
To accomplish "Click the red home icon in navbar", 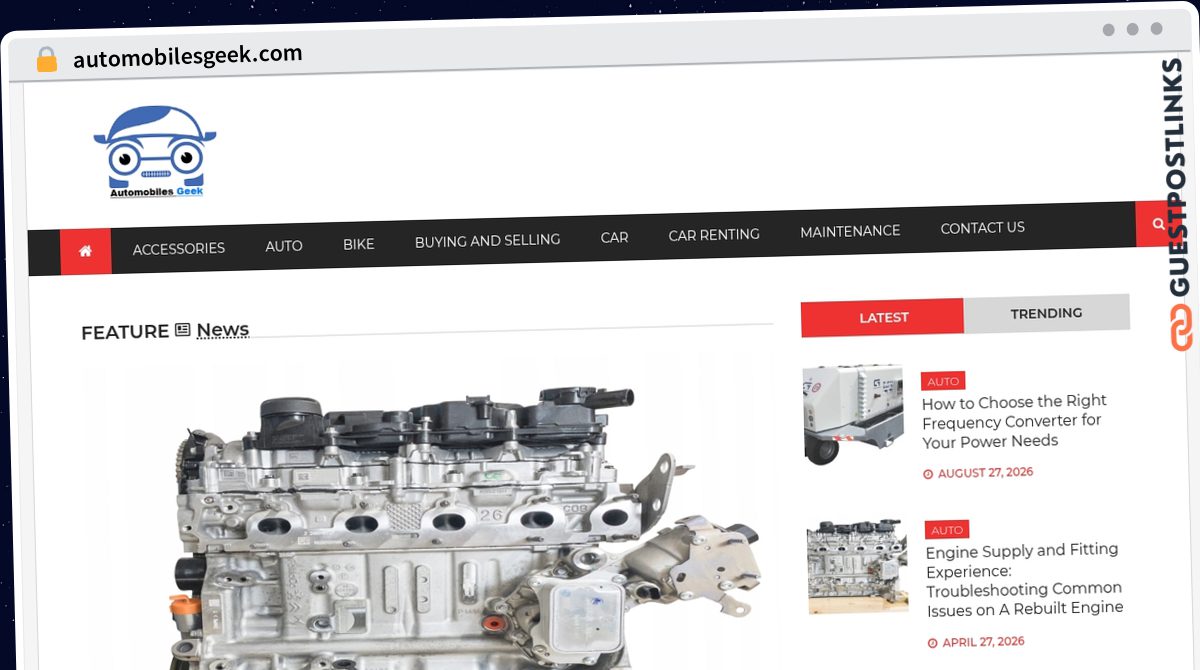I will [86, 251].
